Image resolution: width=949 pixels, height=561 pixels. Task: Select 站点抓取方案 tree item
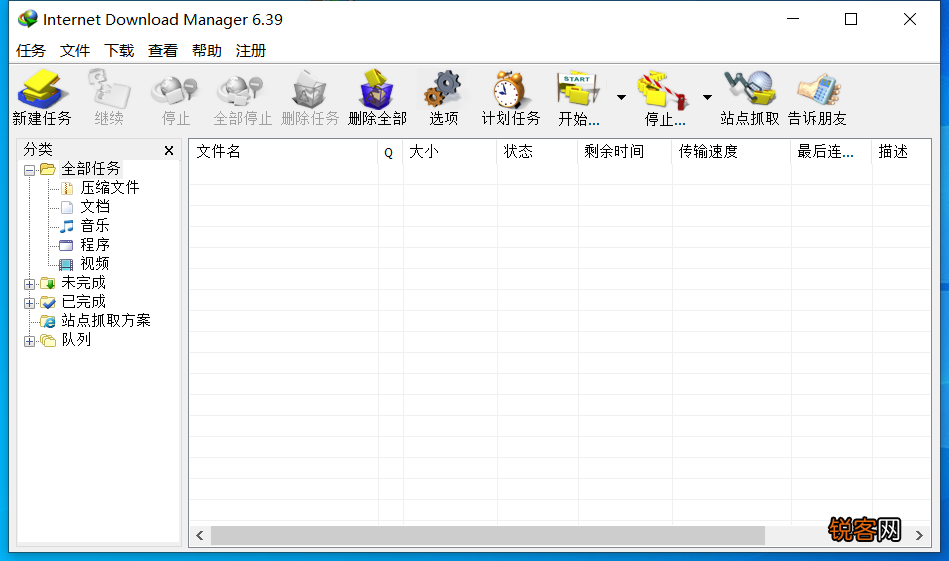click(x=106, y=320)
